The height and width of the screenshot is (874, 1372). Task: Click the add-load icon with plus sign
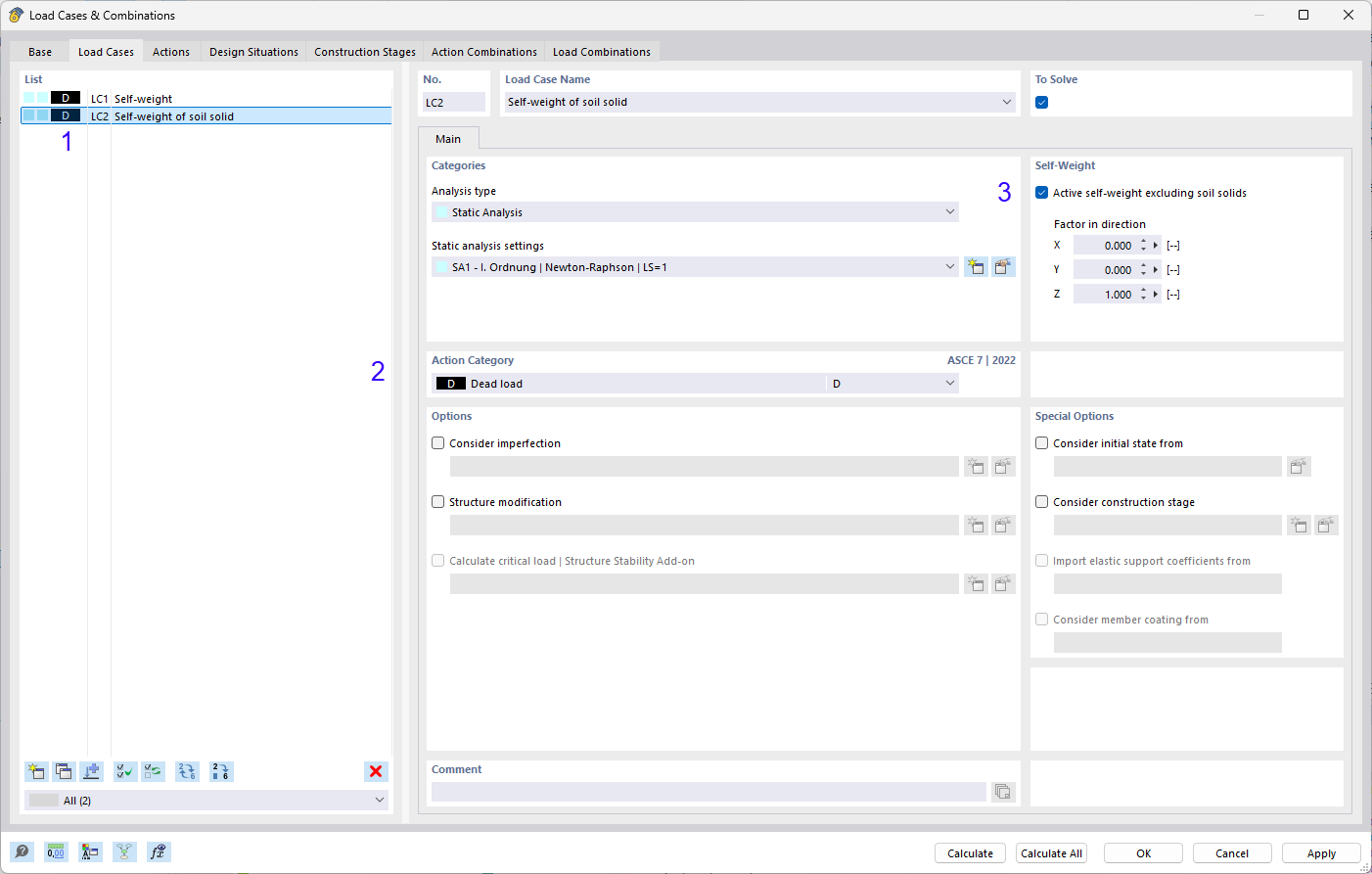pyautogui.click(x=91, y=771)
